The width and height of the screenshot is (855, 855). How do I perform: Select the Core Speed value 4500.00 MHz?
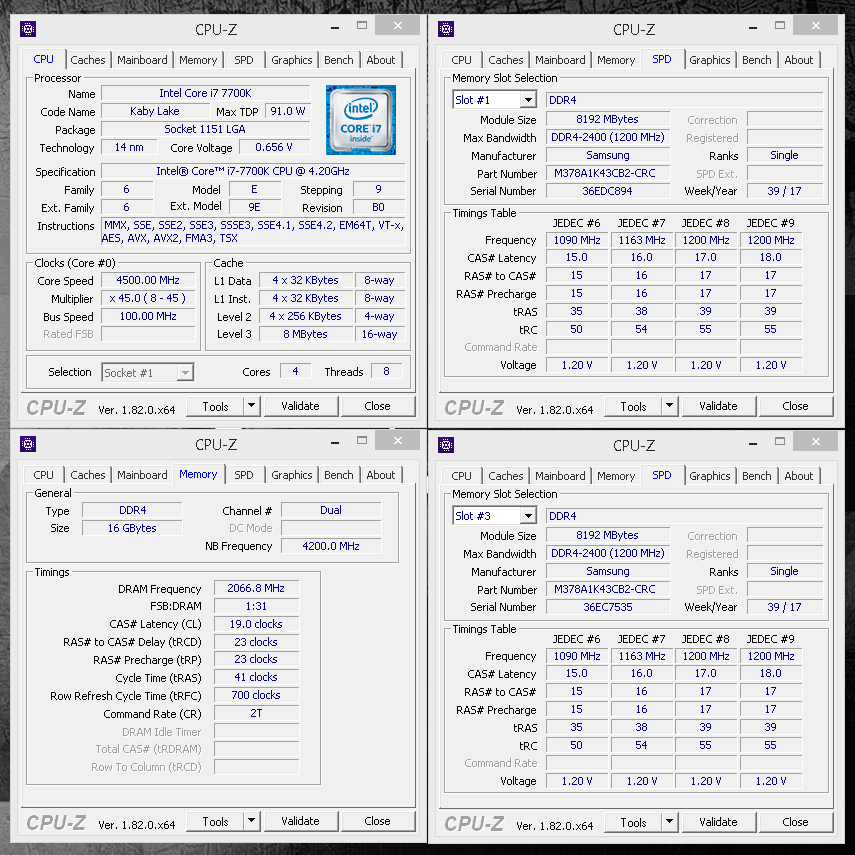coord(148,280)
